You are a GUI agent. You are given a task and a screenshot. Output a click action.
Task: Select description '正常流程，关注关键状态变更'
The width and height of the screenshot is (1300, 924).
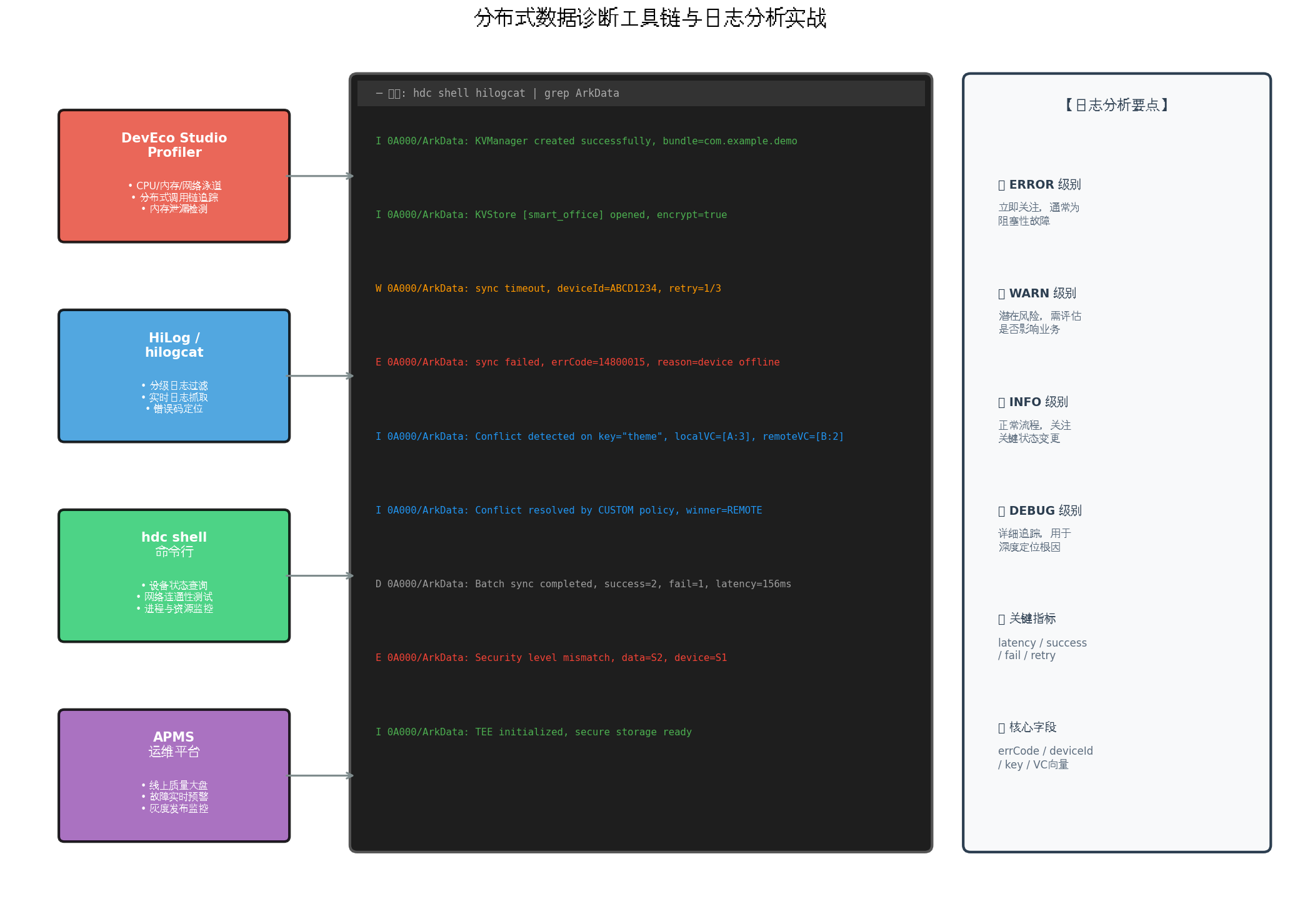(x=1034, y=432)
